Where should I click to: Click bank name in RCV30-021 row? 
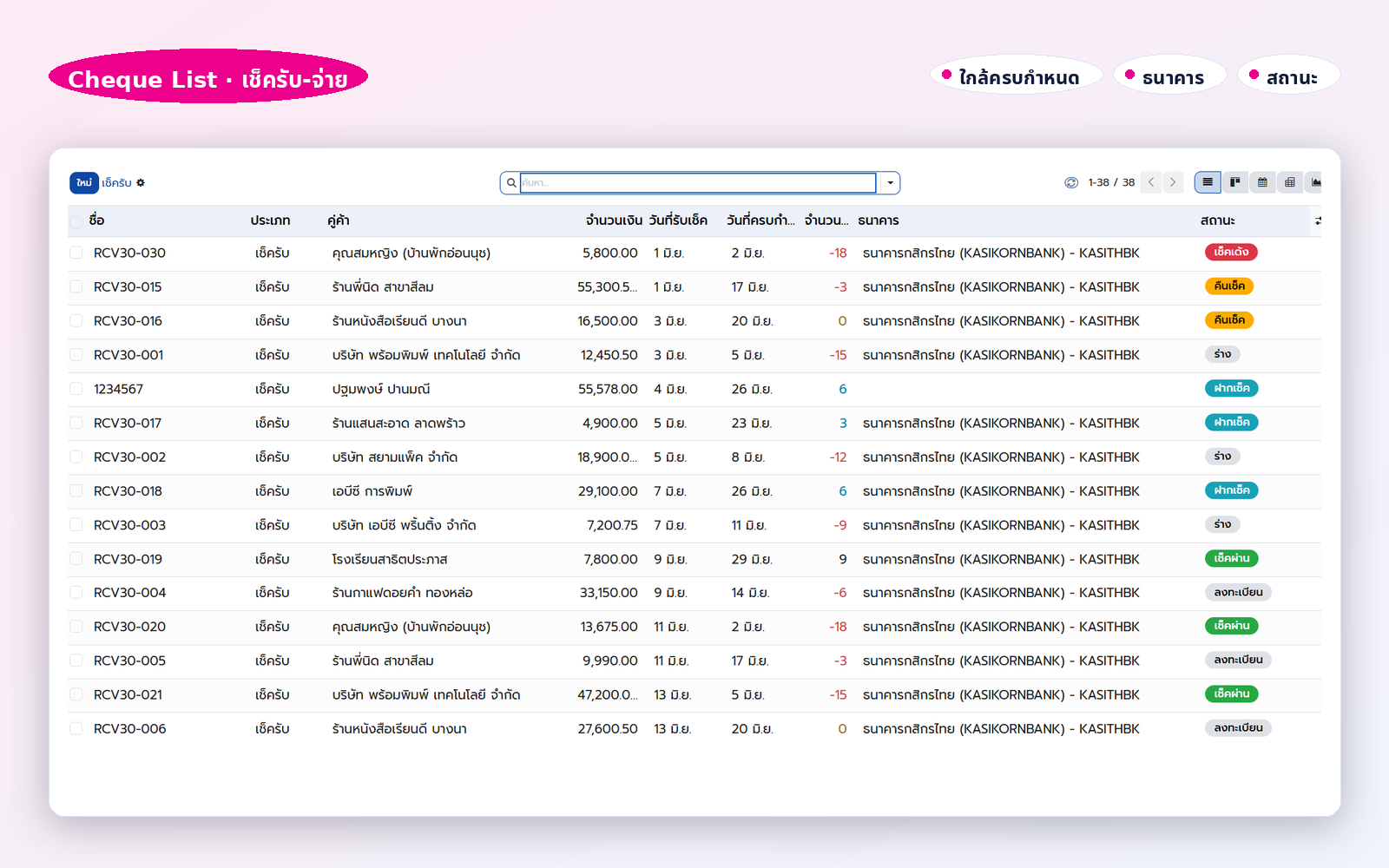pyautogui.click(x=1001, y=695)
